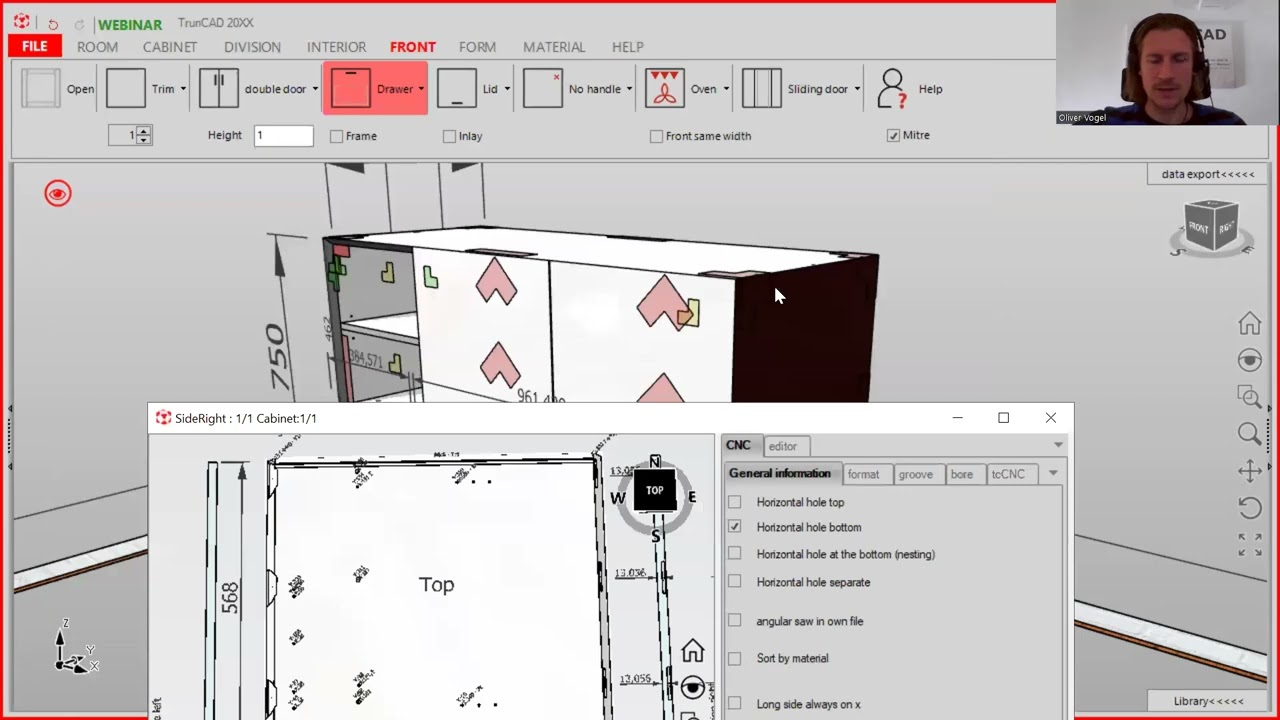Expand the Oven dropdown arrow
Viewport: 1280px width, 720px height.
(726, 89)
